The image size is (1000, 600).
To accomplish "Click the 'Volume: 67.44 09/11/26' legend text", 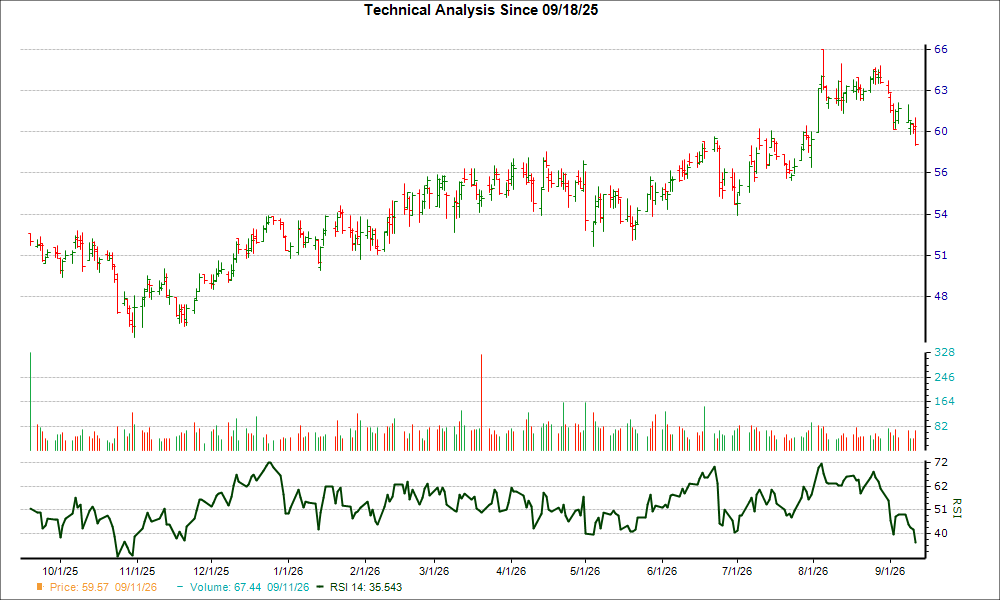I will (249, 587).
